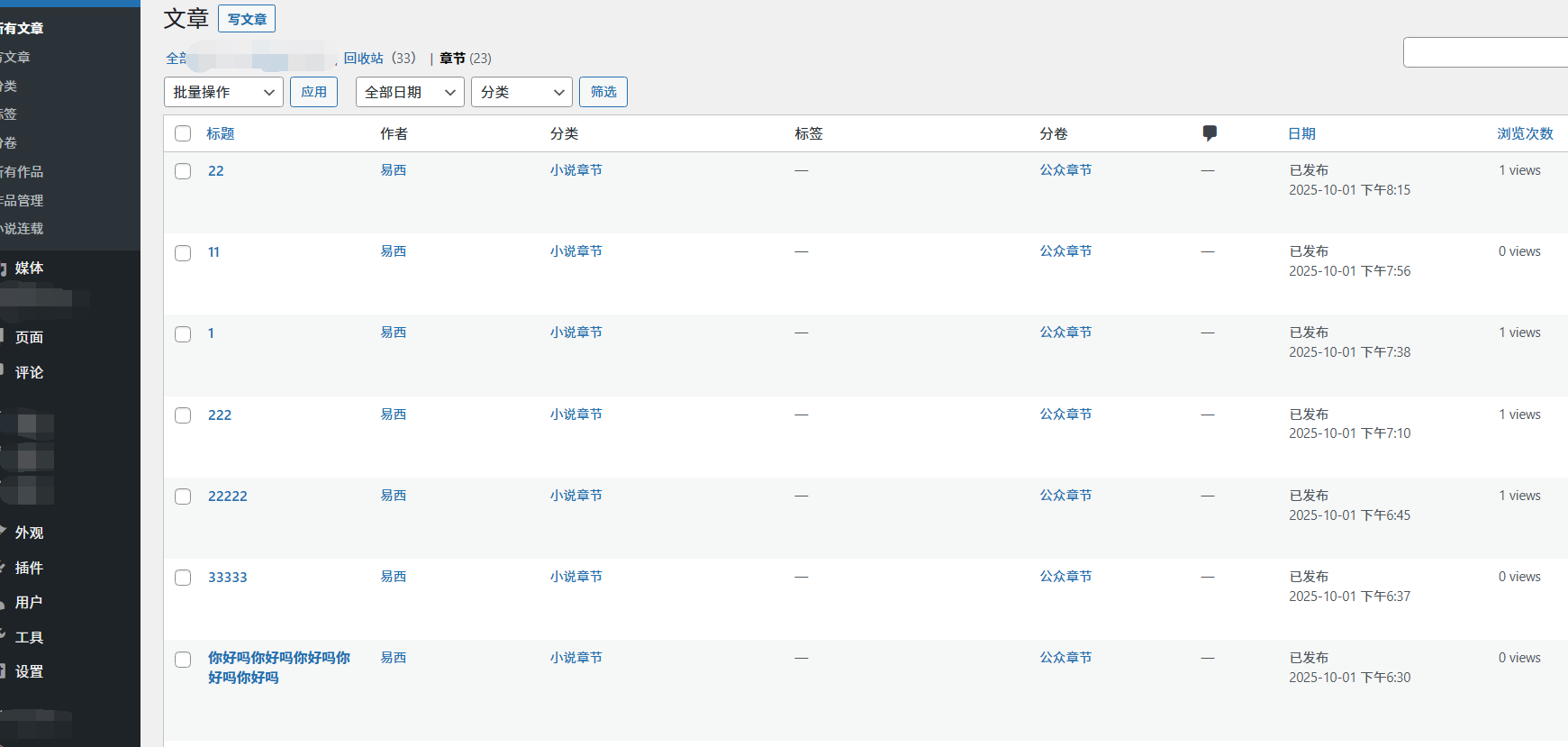1568x747 pixels.
Task: Open 外观 appearance in the sidebar
Action: [x=29, y=533]
